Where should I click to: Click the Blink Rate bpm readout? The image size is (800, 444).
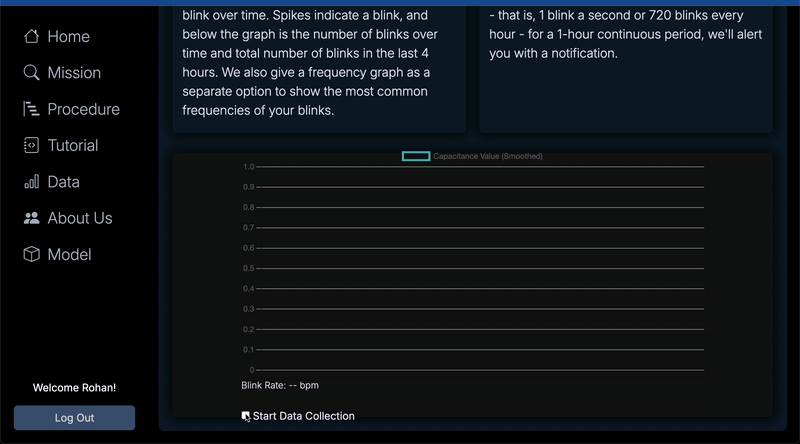pyautogui.click(x=280, y=385)
